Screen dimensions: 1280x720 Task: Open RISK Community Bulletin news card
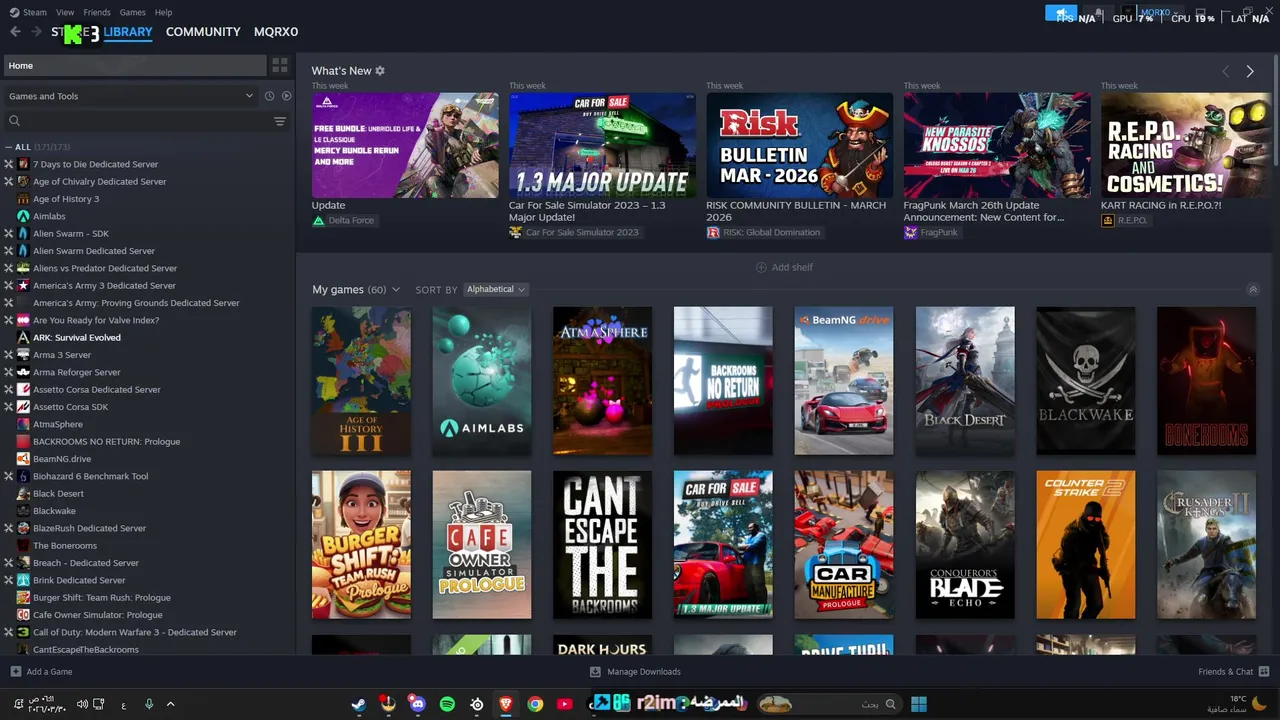800,146
